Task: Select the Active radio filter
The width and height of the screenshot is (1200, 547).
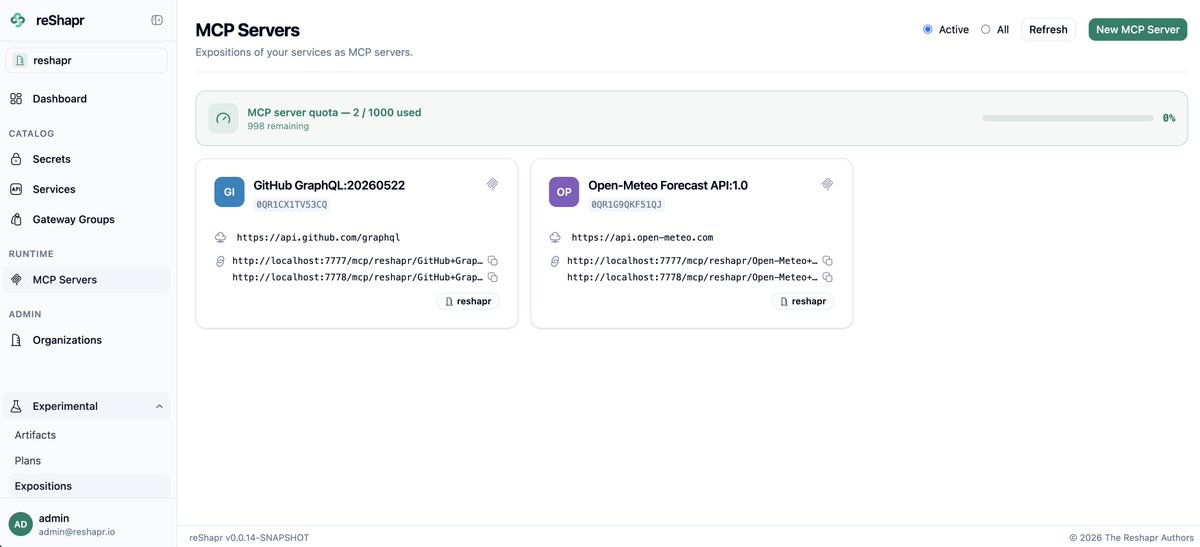Action: [x=928, y=29]
